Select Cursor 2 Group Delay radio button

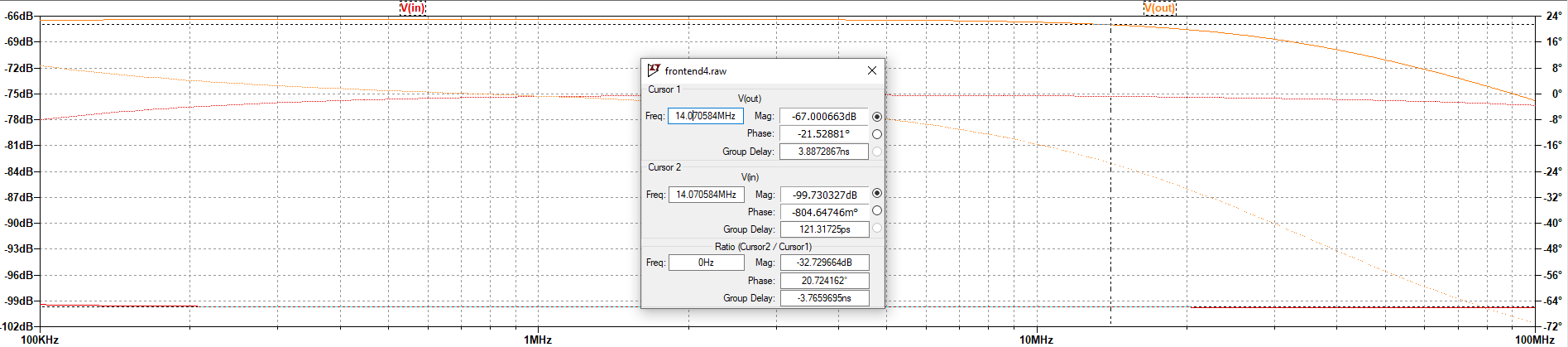click(877, 229)
